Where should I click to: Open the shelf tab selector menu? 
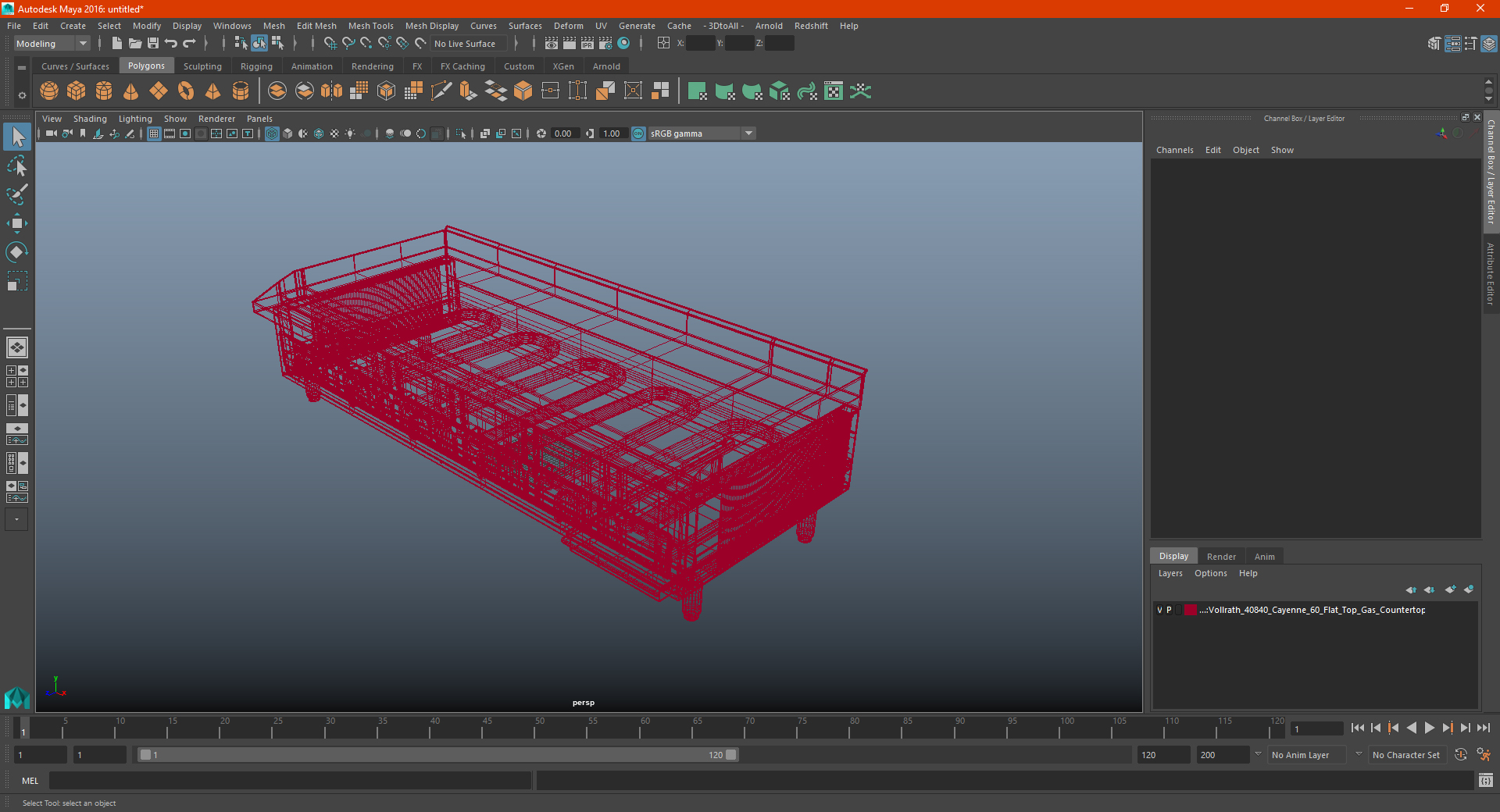22,68
